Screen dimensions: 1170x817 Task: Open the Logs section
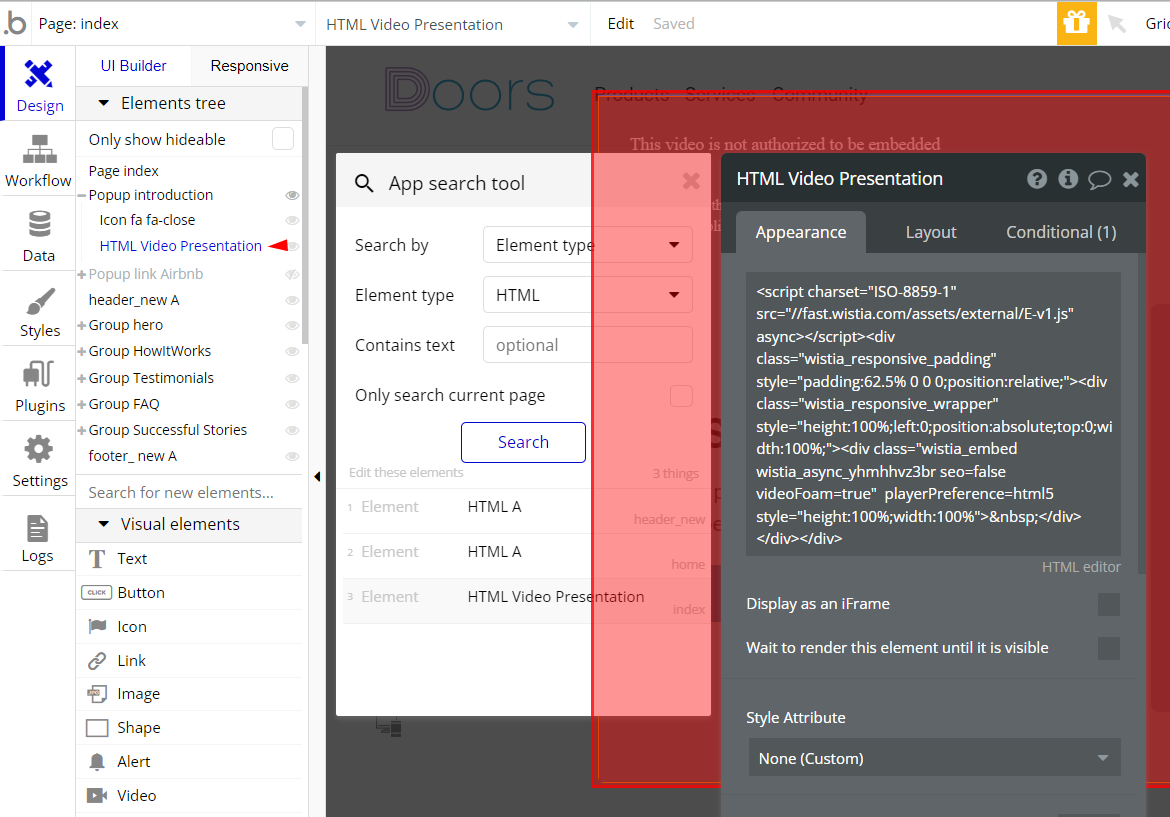point(39,535)
